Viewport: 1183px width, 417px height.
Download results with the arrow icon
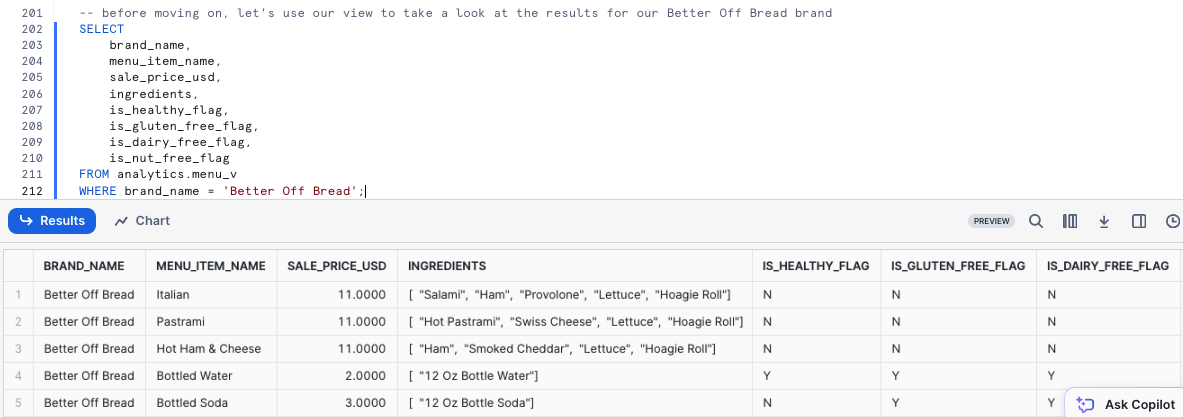click(1105, 221)
